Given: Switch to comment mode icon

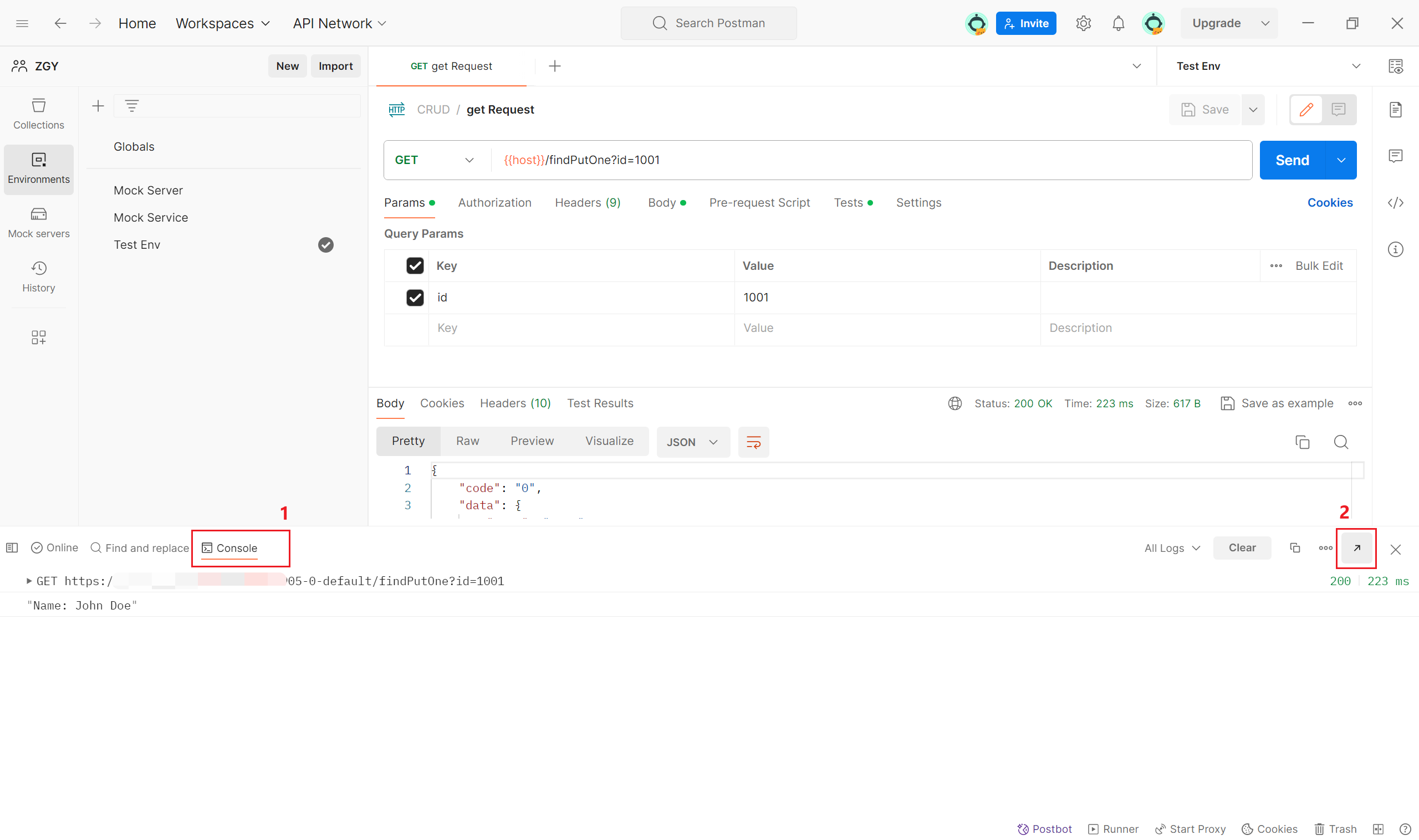Looking at the screenshot, I should pyautogui.click(x=1338, y=109).
